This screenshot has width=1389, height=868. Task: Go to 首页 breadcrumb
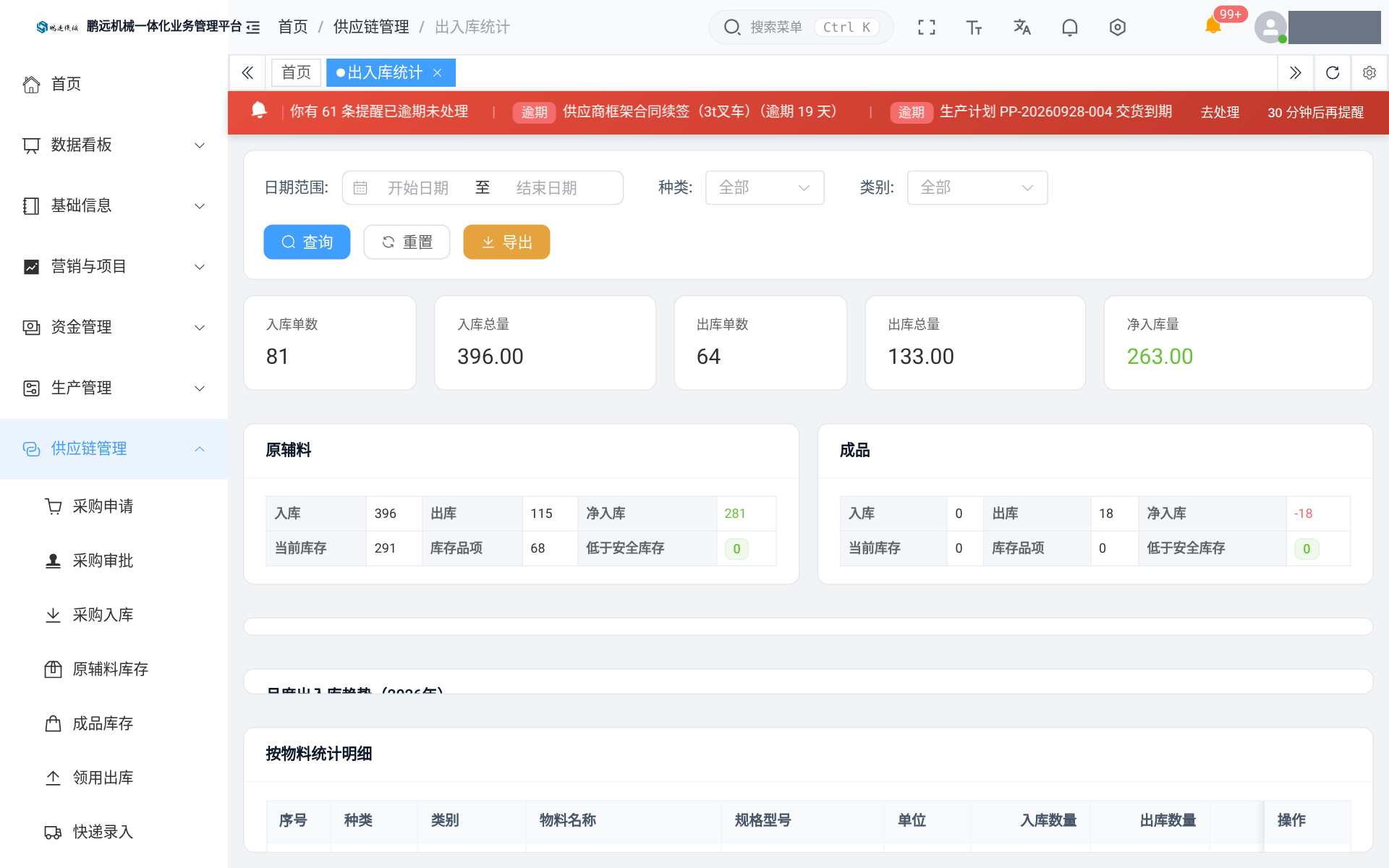[293, 27]
